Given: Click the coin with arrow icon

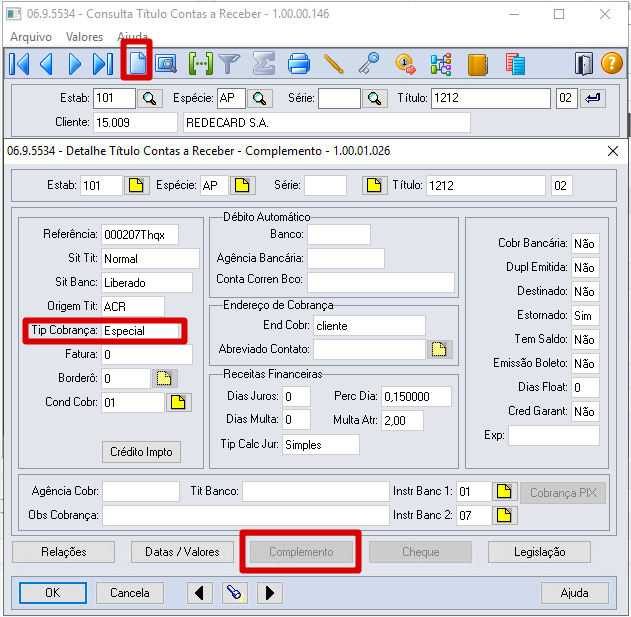Looking at the screenshot, I should coord(405,64).
